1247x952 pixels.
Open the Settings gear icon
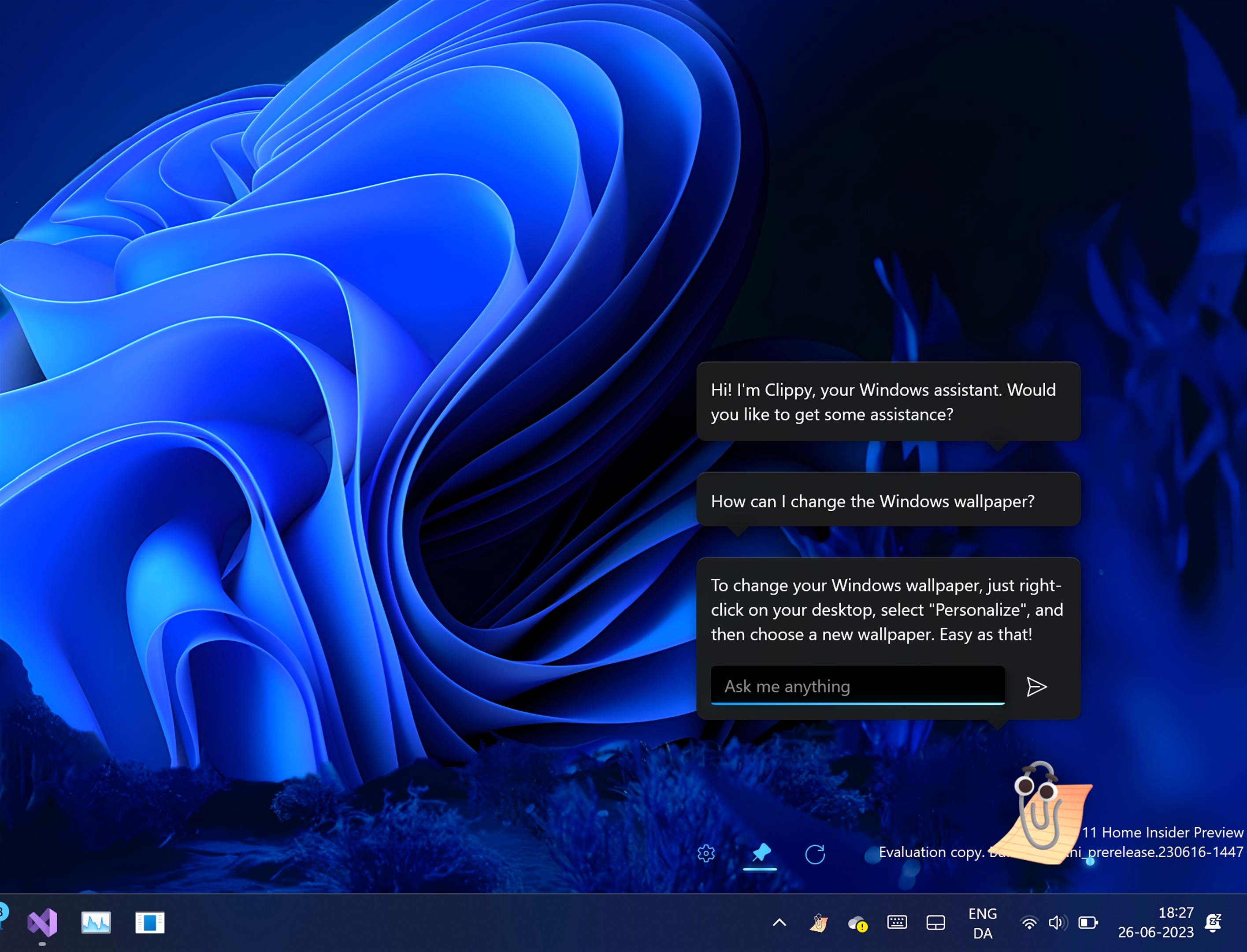[707, 852]
